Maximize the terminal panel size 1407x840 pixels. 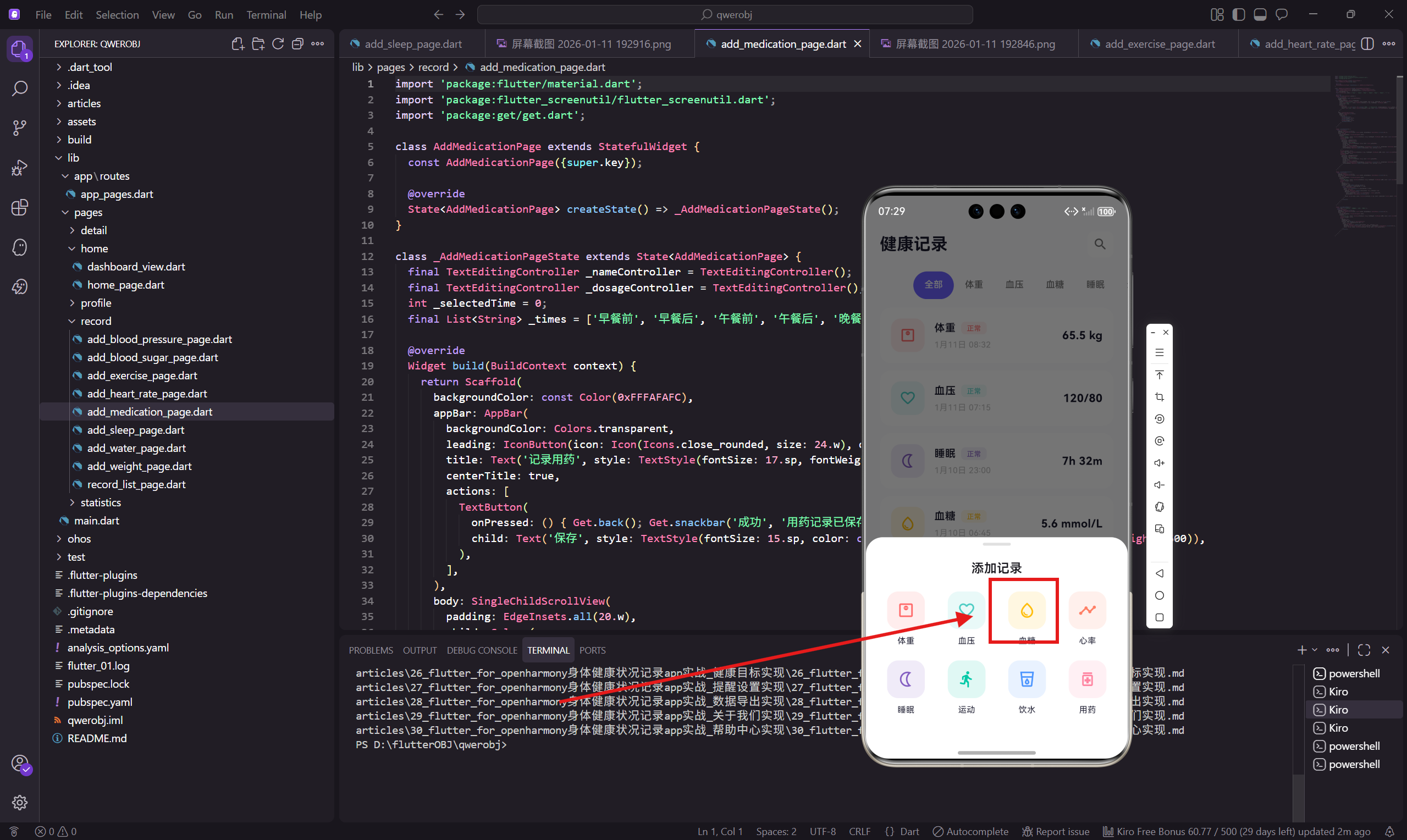coord(1364,650)
